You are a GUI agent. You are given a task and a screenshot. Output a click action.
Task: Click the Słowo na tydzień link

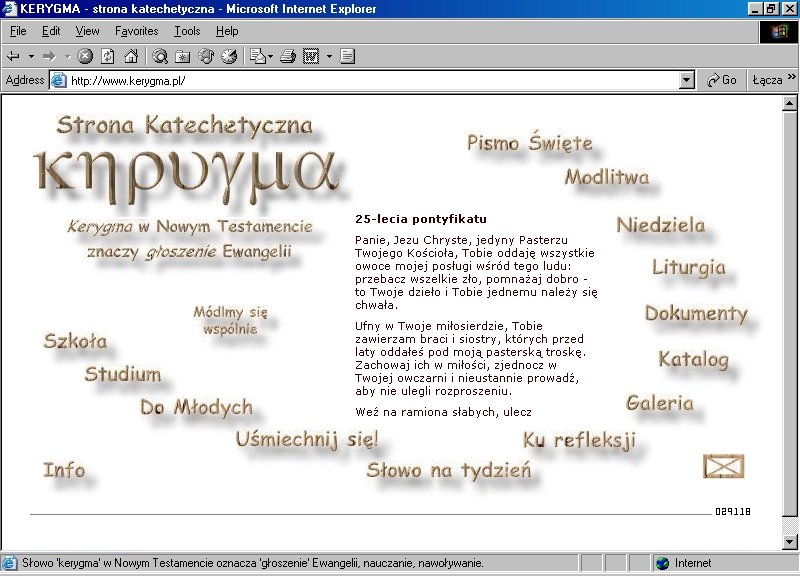pos(448,470)
